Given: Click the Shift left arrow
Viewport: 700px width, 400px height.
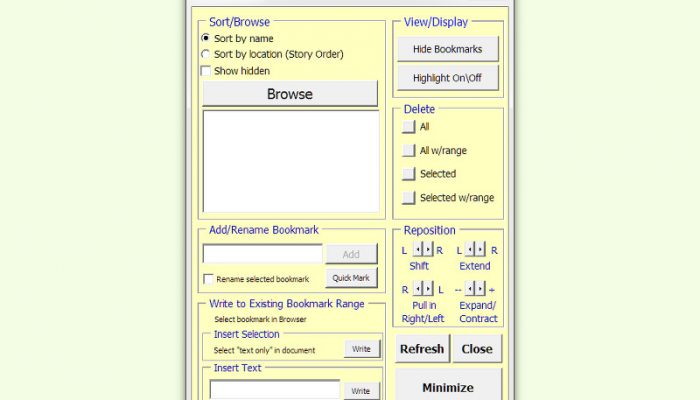Looking at the screenshot, I should click(x=418, y=249).
